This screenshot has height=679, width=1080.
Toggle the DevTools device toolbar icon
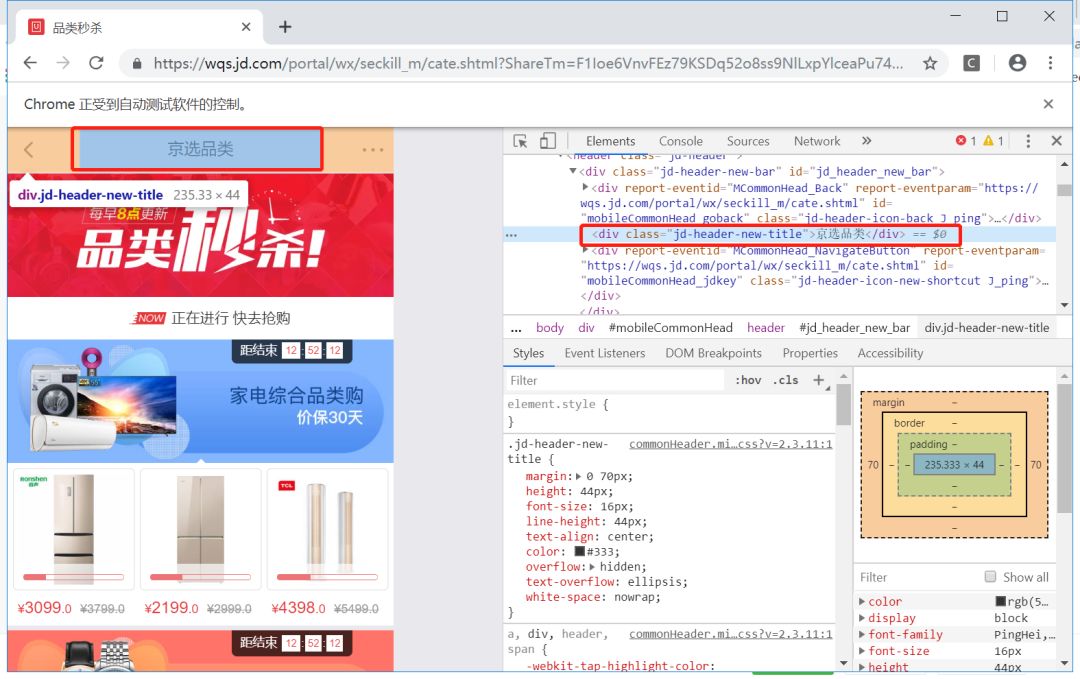[548, 141]
